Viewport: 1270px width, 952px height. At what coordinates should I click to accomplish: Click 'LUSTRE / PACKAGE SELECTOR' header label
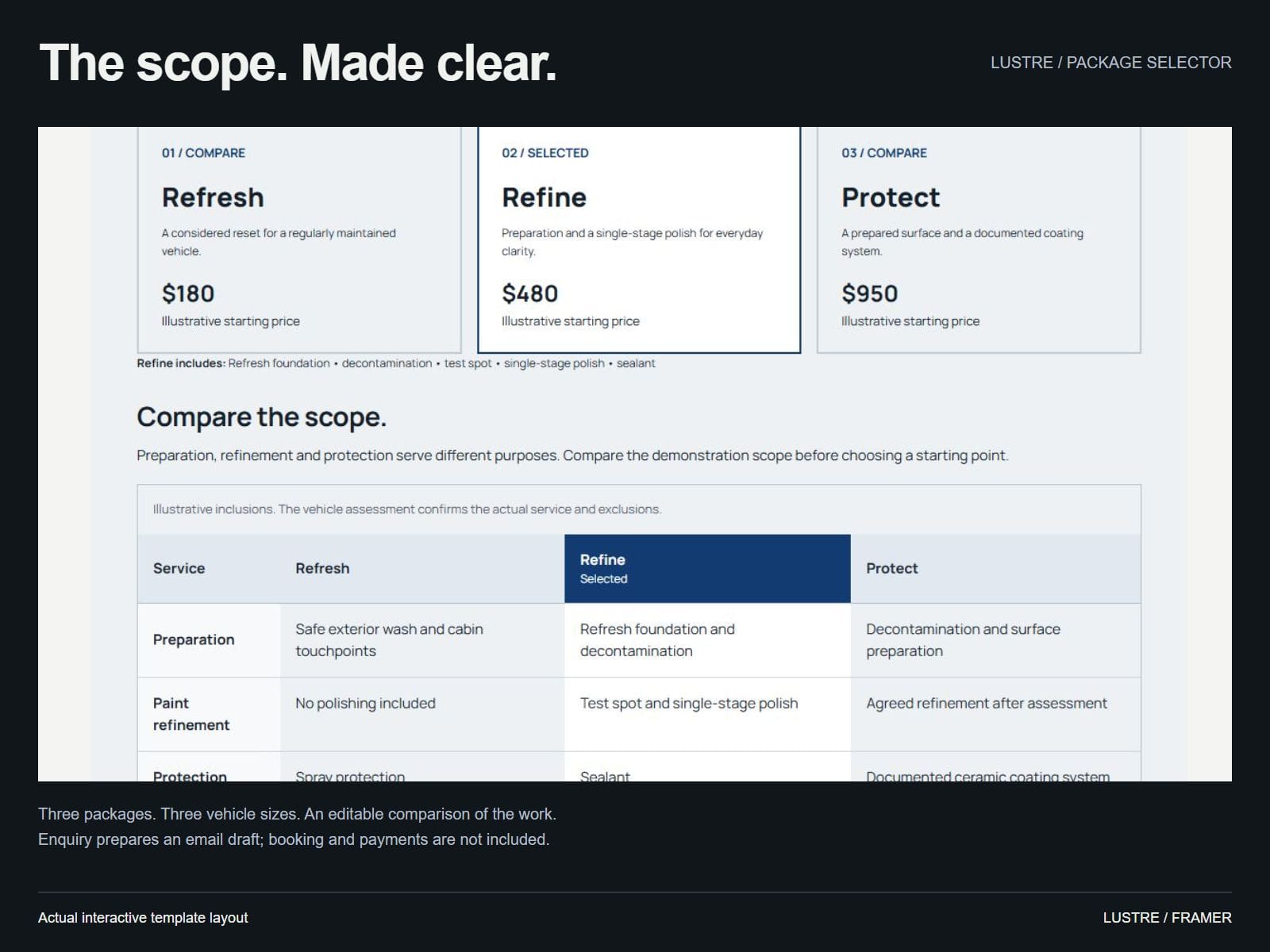[x=1111, y=63]
